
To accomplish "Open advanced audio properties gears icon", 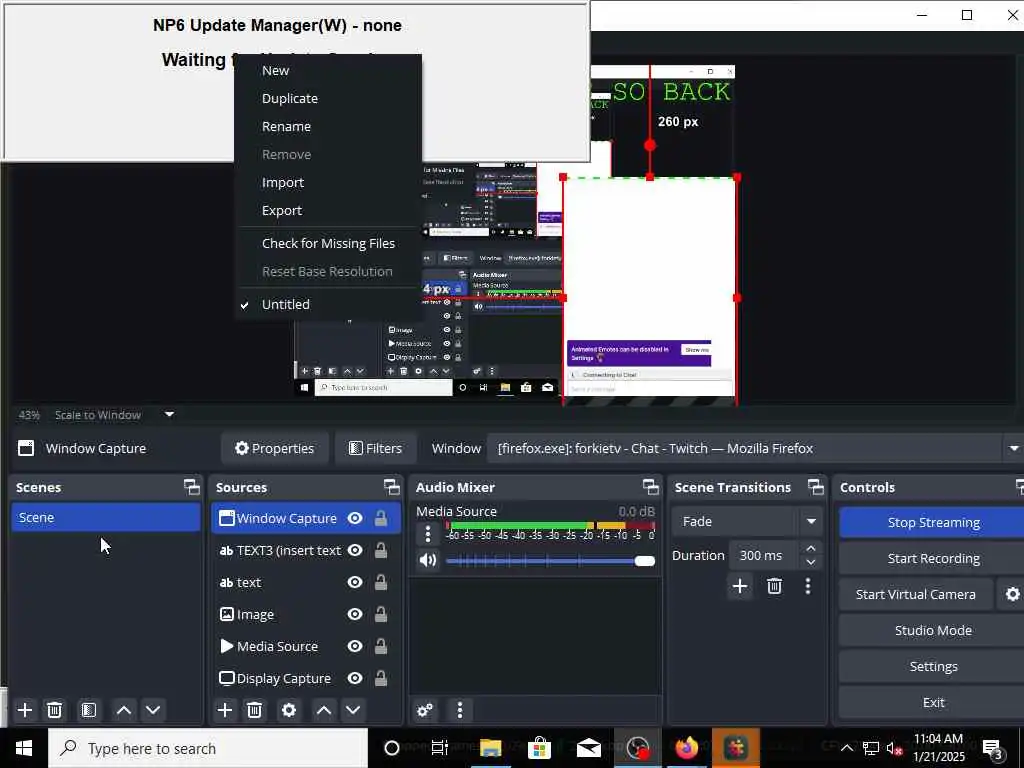I will click(x=425, y=710).
